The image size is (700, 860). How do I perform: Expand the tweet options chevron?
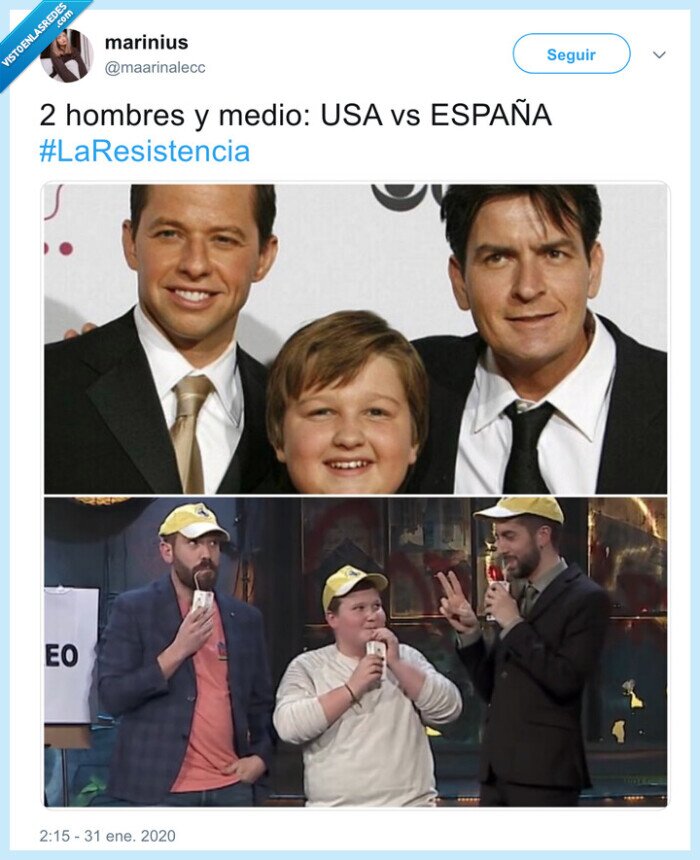tap(659, 54)
